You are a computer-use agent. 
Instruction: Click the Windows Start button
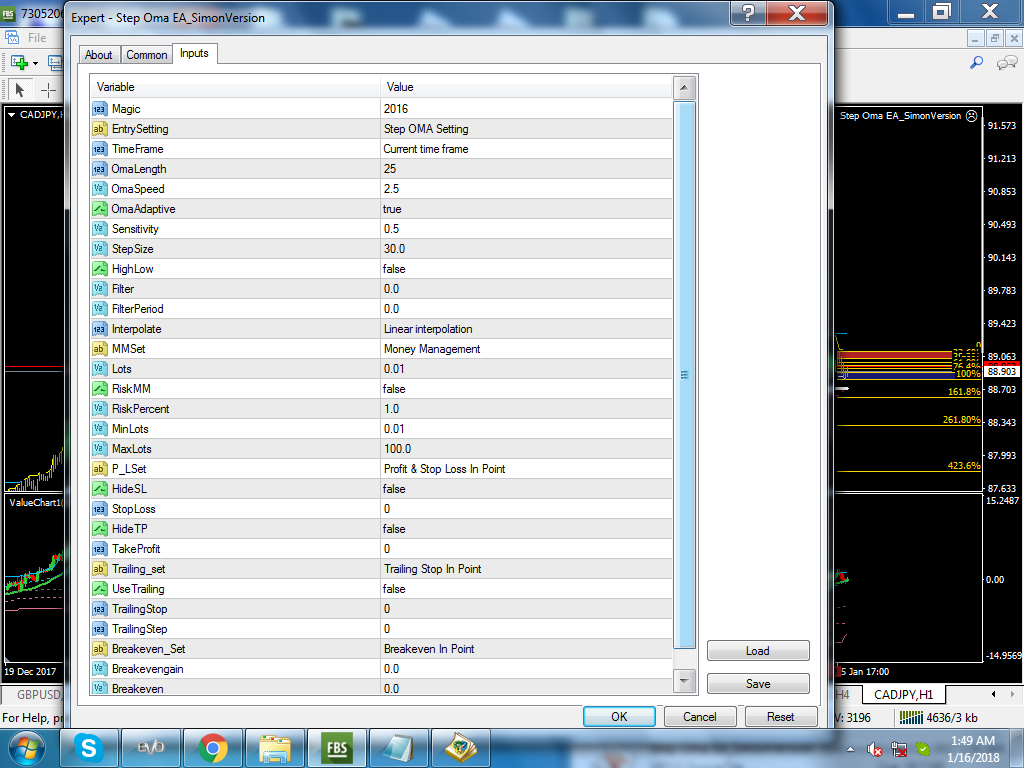(x=27, y=748)
